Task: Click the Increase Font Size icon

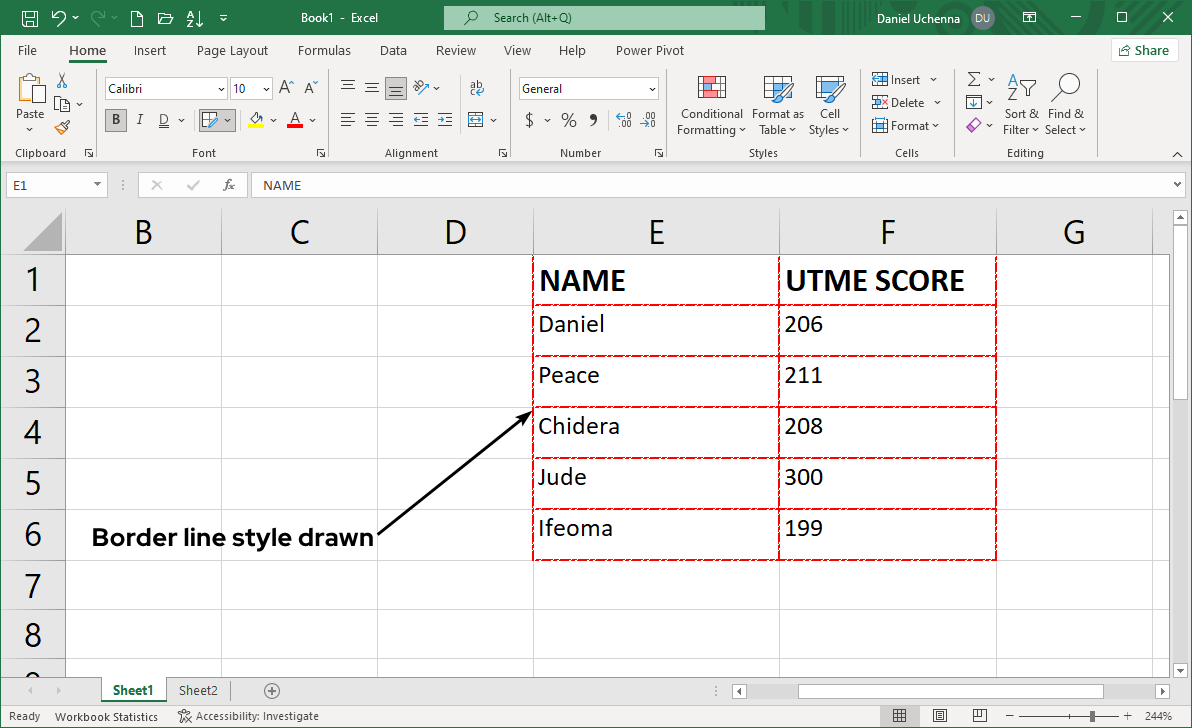Action: 286,88
